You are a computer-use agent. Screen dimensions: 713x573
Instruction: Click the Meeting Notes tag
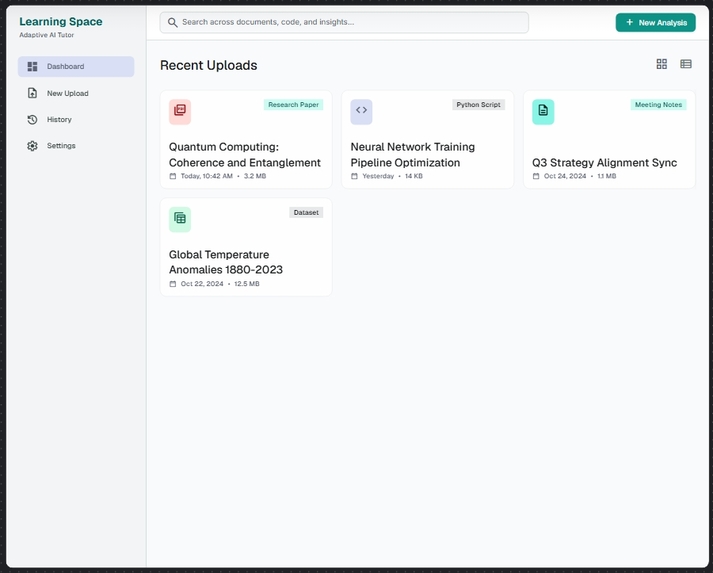point(658,105)
